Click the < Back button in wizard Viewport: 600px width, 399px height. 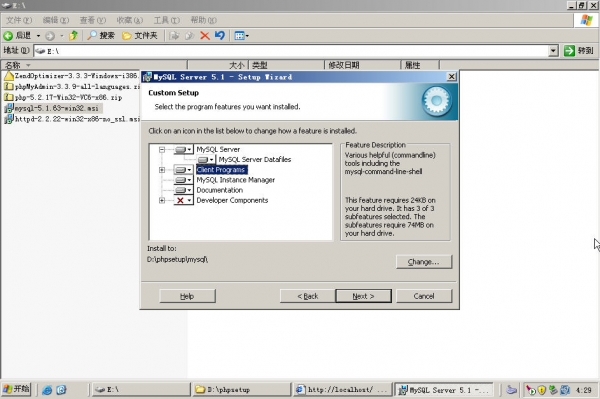(308, 296)
